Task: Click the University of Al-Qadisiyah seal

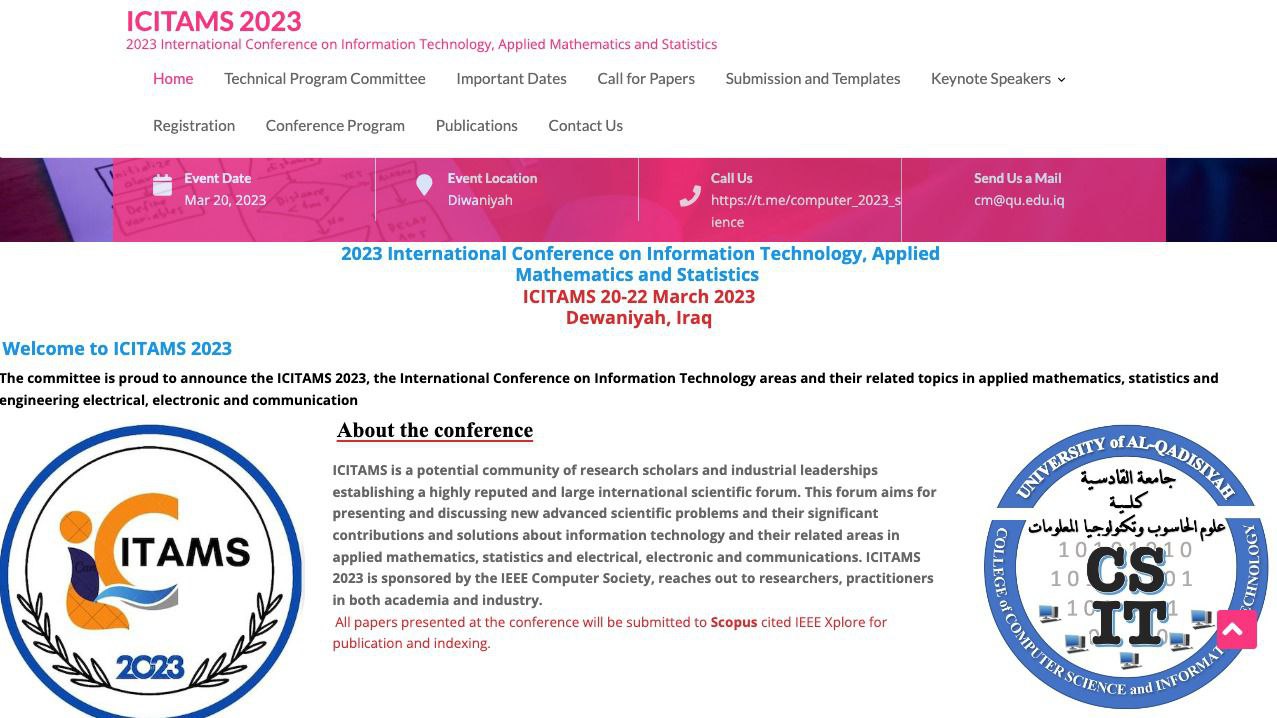Action: 1126,567
